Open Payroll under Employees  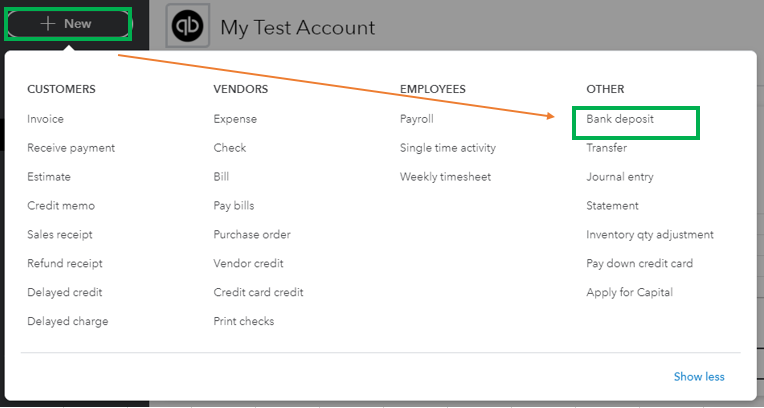point(417,119)
